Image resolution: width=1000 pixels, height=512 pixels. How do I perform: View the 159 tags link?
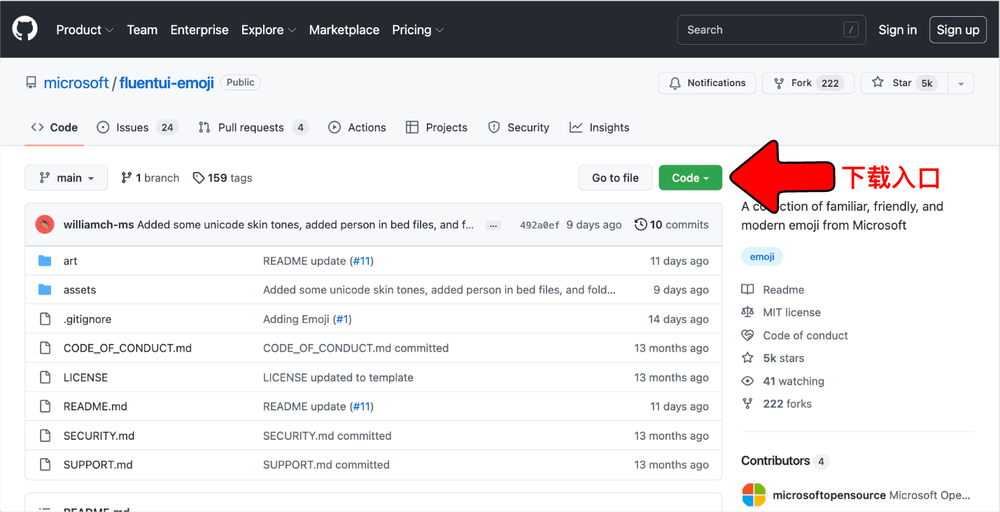tap(223, 178)
